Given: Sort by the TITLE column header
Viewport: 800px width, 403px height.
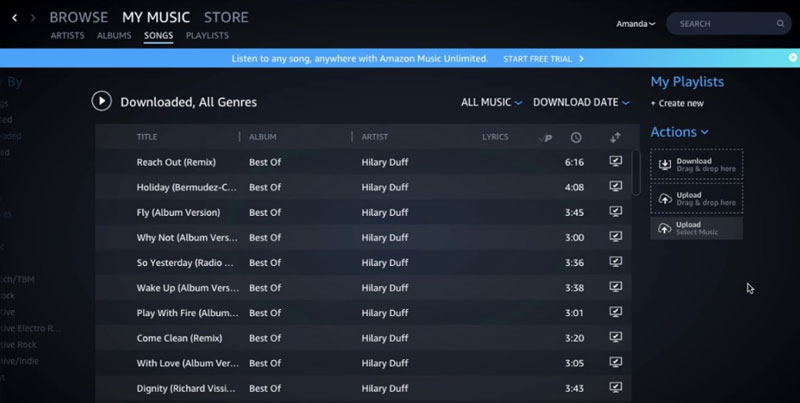Looking at the screenshot, I should [147, 137].
